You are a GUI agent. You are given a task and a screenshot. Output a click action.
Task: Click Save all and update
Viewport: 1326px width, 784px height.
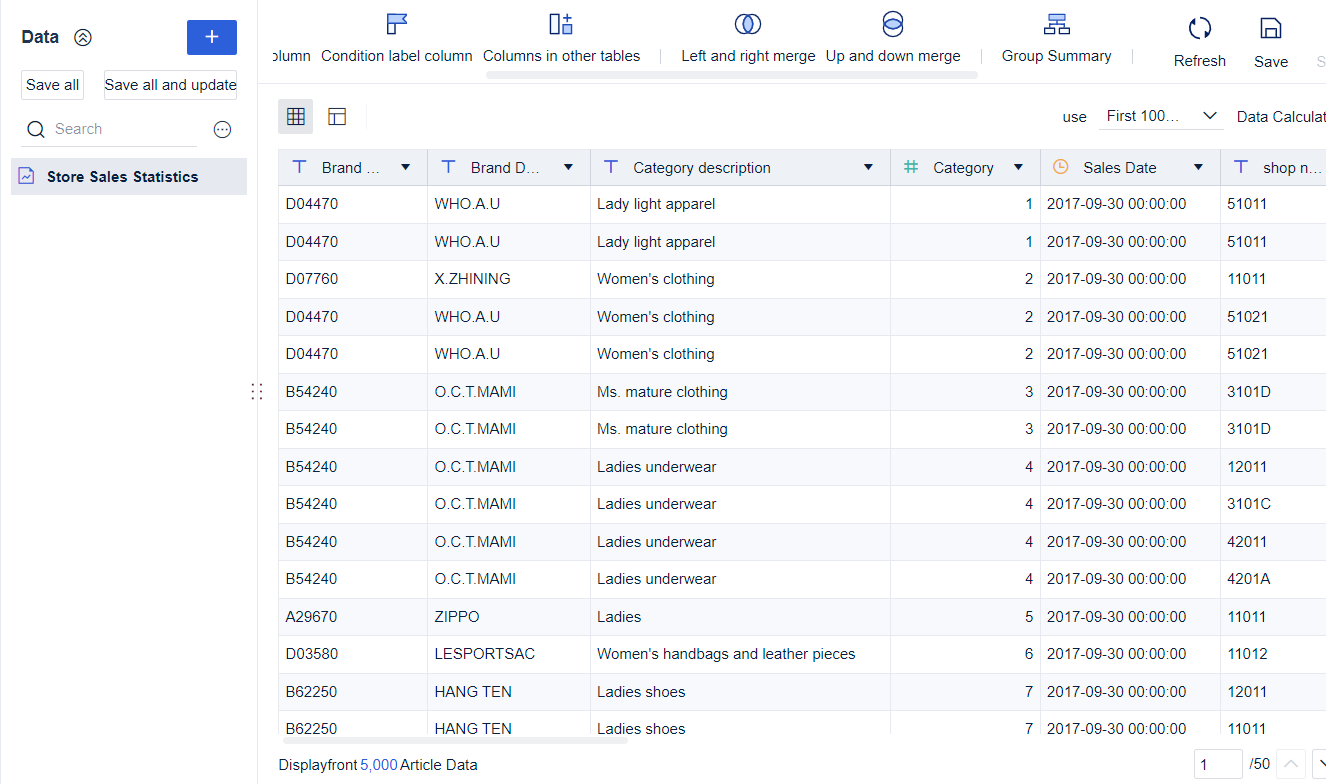pos(170,85)
